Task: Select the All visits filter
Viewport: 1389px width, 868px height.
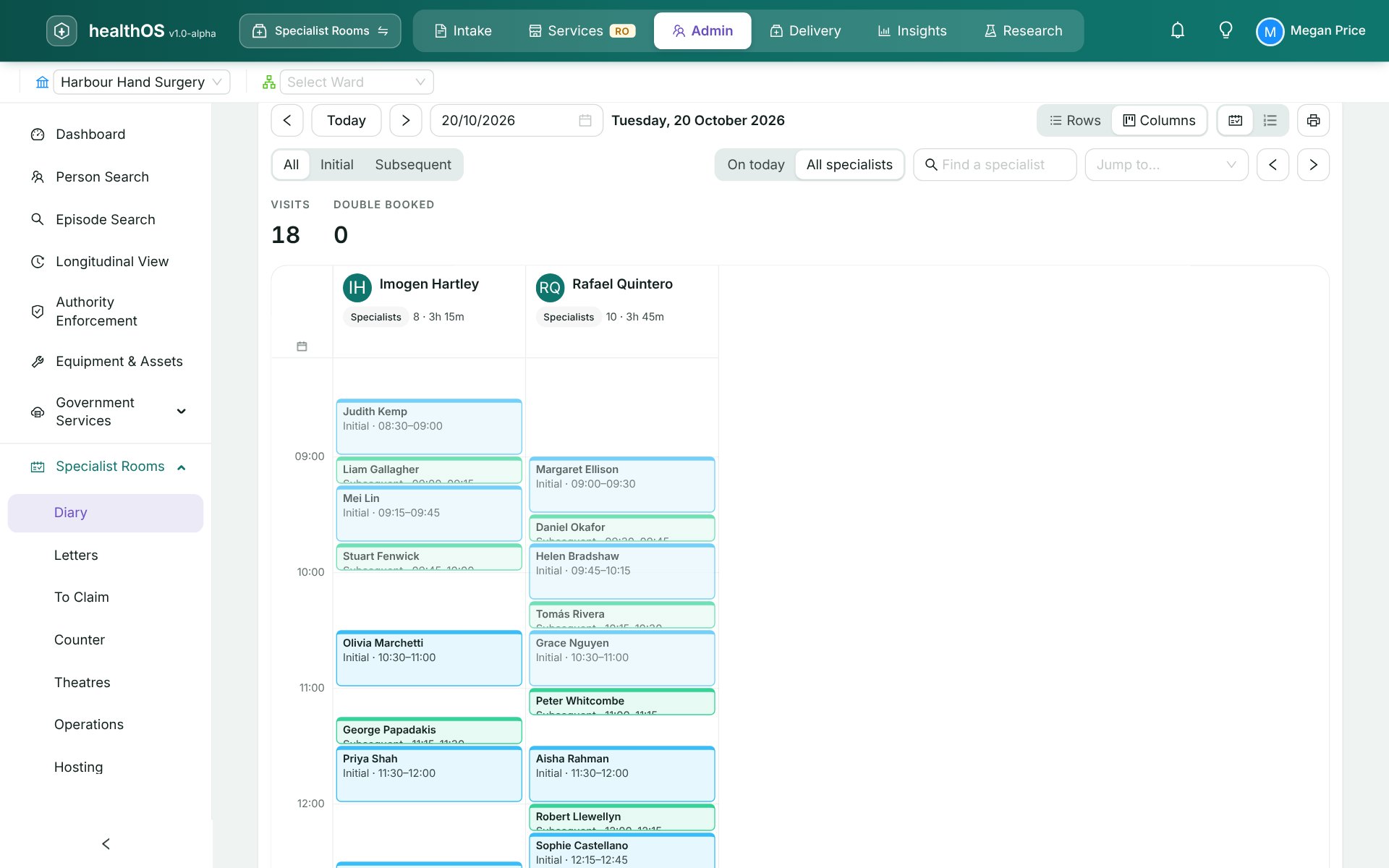Action: (291, 165)
